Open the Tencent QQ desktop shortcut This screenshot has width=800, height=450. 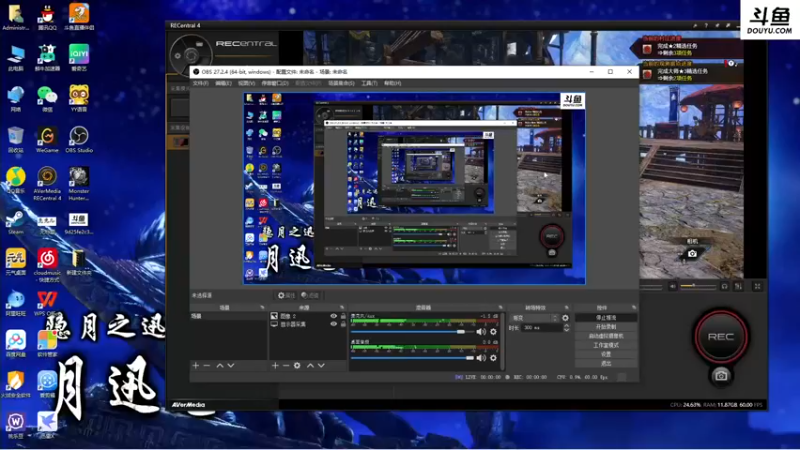(47, 17)
